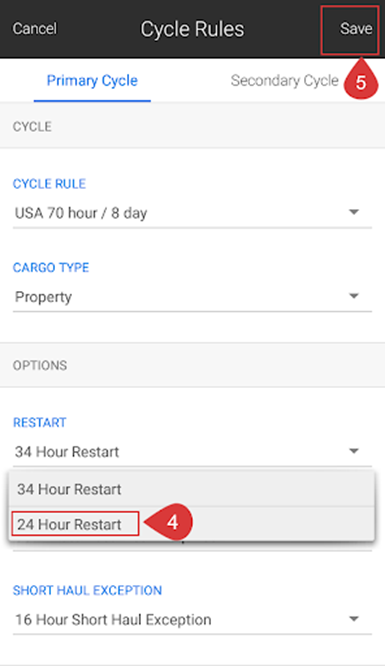The image size is (385, 666).
Task: Click the Cycle Rule dropdown arrow
Action: 354,212
